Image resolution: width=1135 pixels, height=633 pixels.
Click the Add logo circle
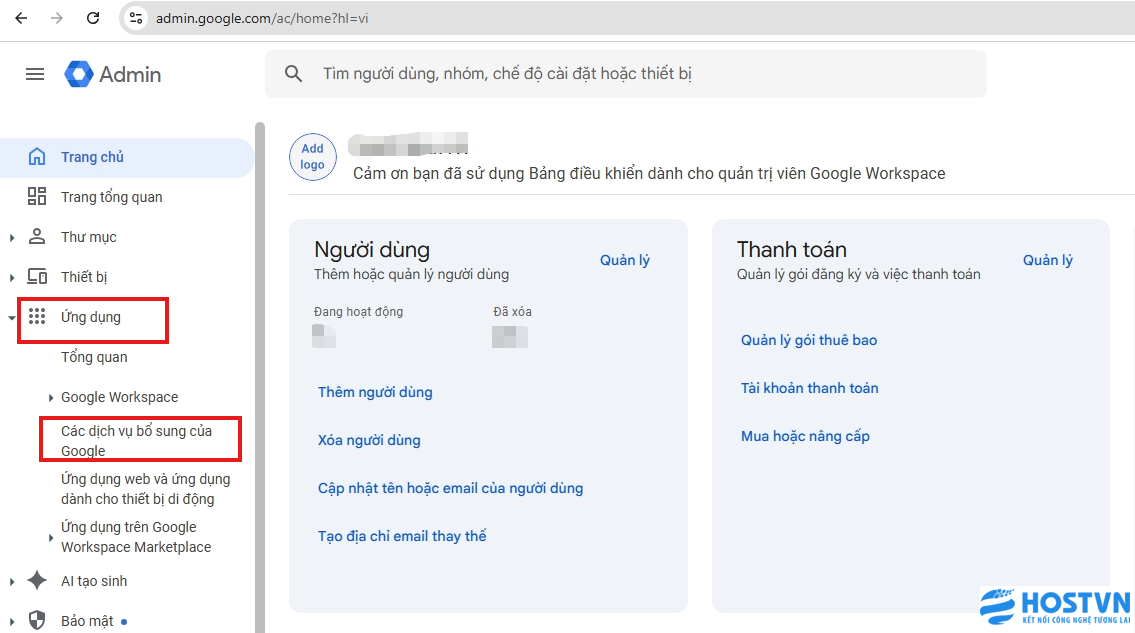[313, 156]
